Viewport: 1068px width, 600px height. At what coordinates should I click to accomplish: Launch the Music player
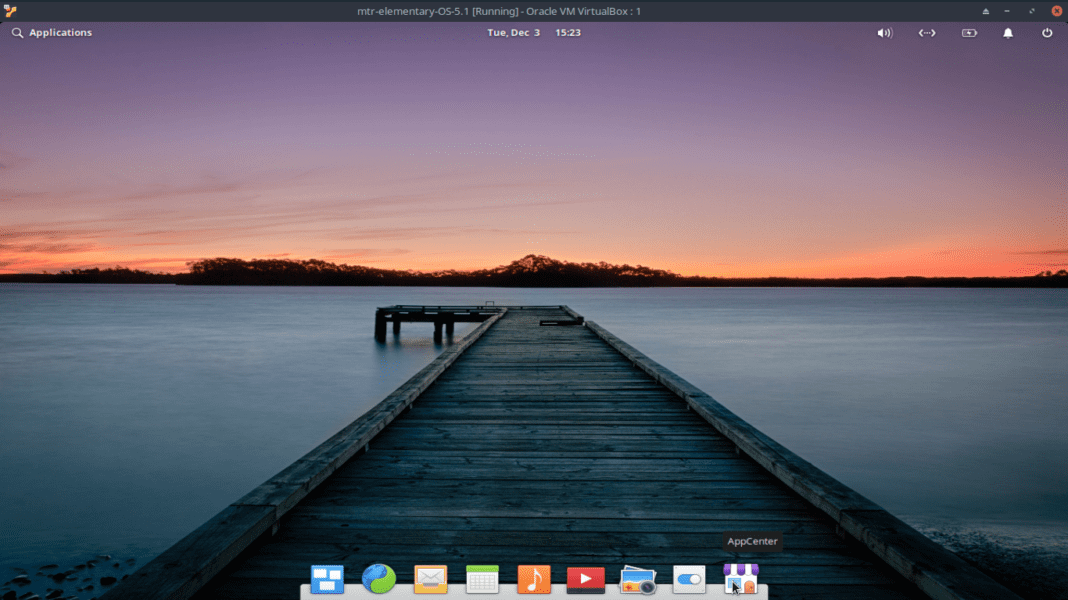(533, 580)
